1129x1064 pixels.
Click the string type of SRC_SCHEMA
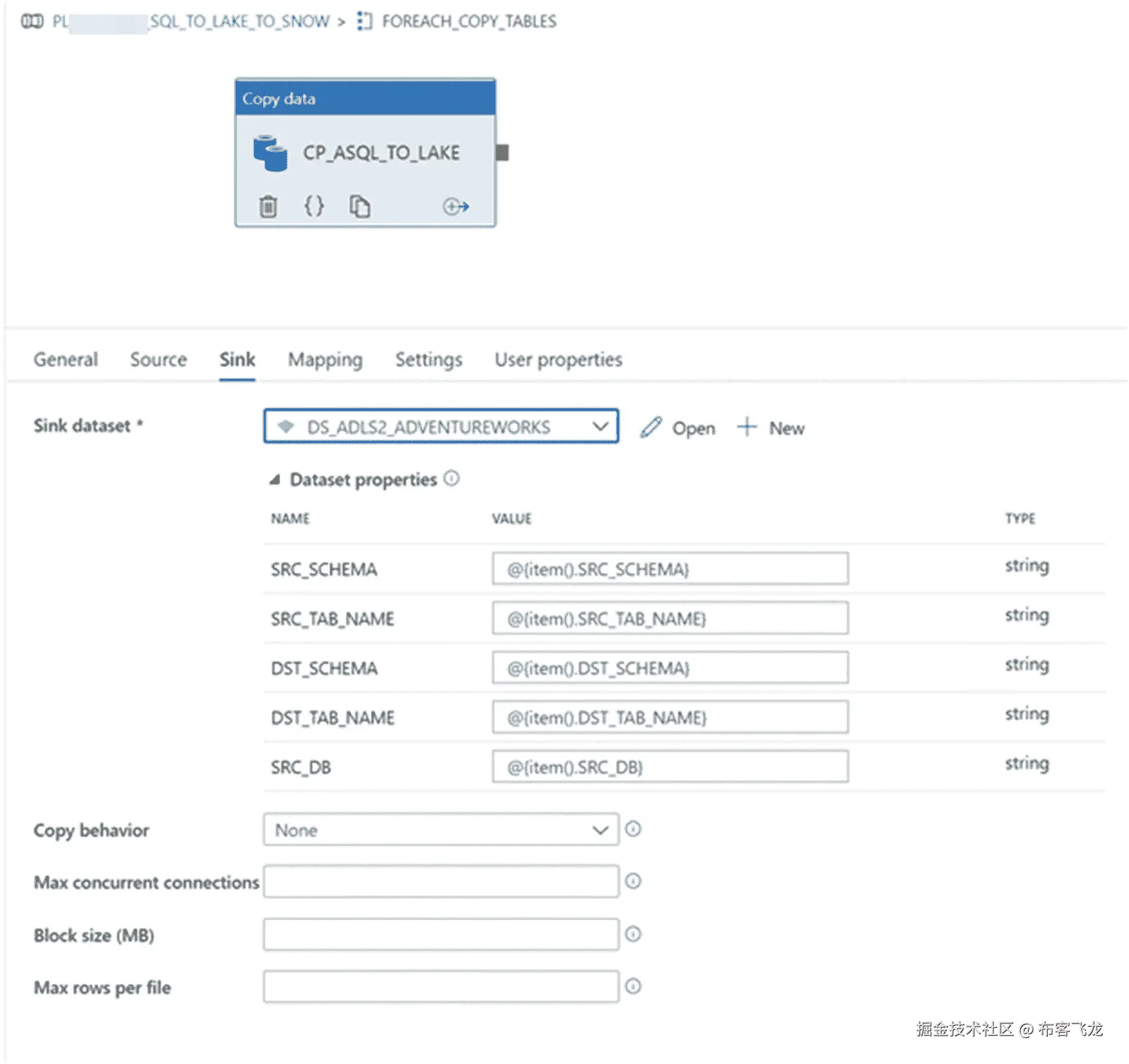[1027, 566]
